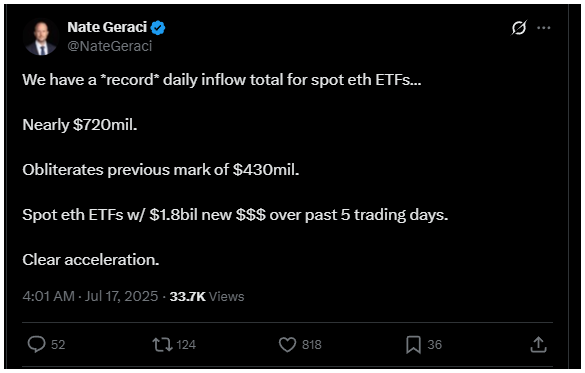Viewport: 585px width, 373px height.
Task: View analytics via 33.7K Views
Action: pyautogui.click(x=207, y=296)
